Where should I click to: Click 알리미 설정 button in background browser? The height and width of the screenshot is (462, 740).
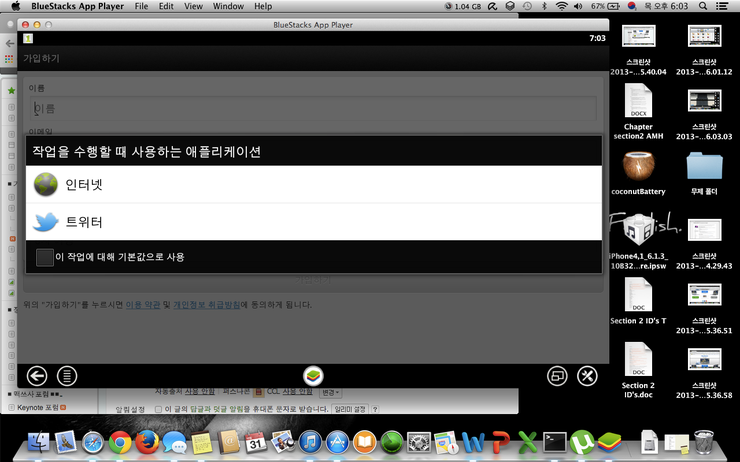pyautogui.click(x=350, y=409)
